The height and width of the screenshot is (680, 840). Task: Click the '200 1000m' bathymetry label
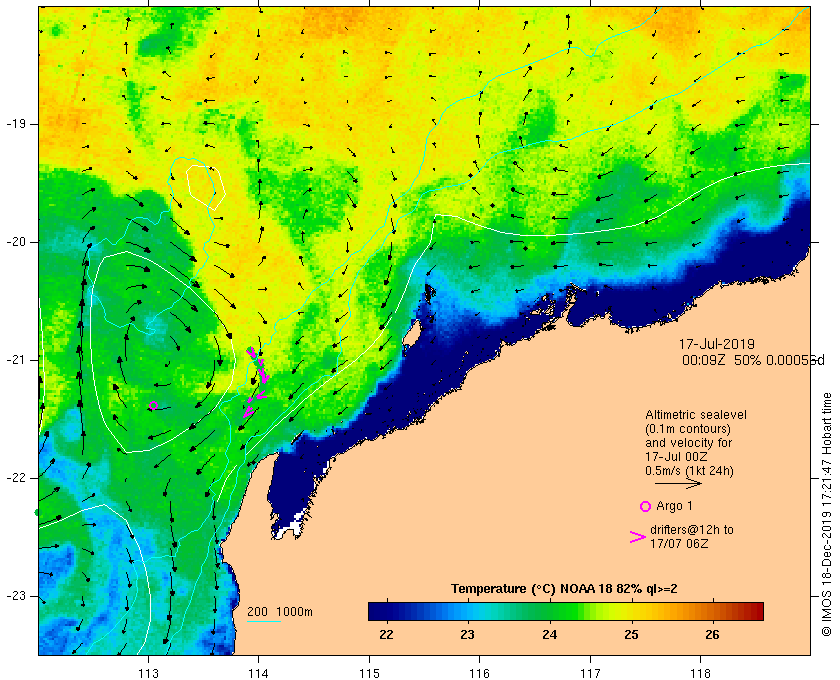pyautogui.click(x=280, y=612)
